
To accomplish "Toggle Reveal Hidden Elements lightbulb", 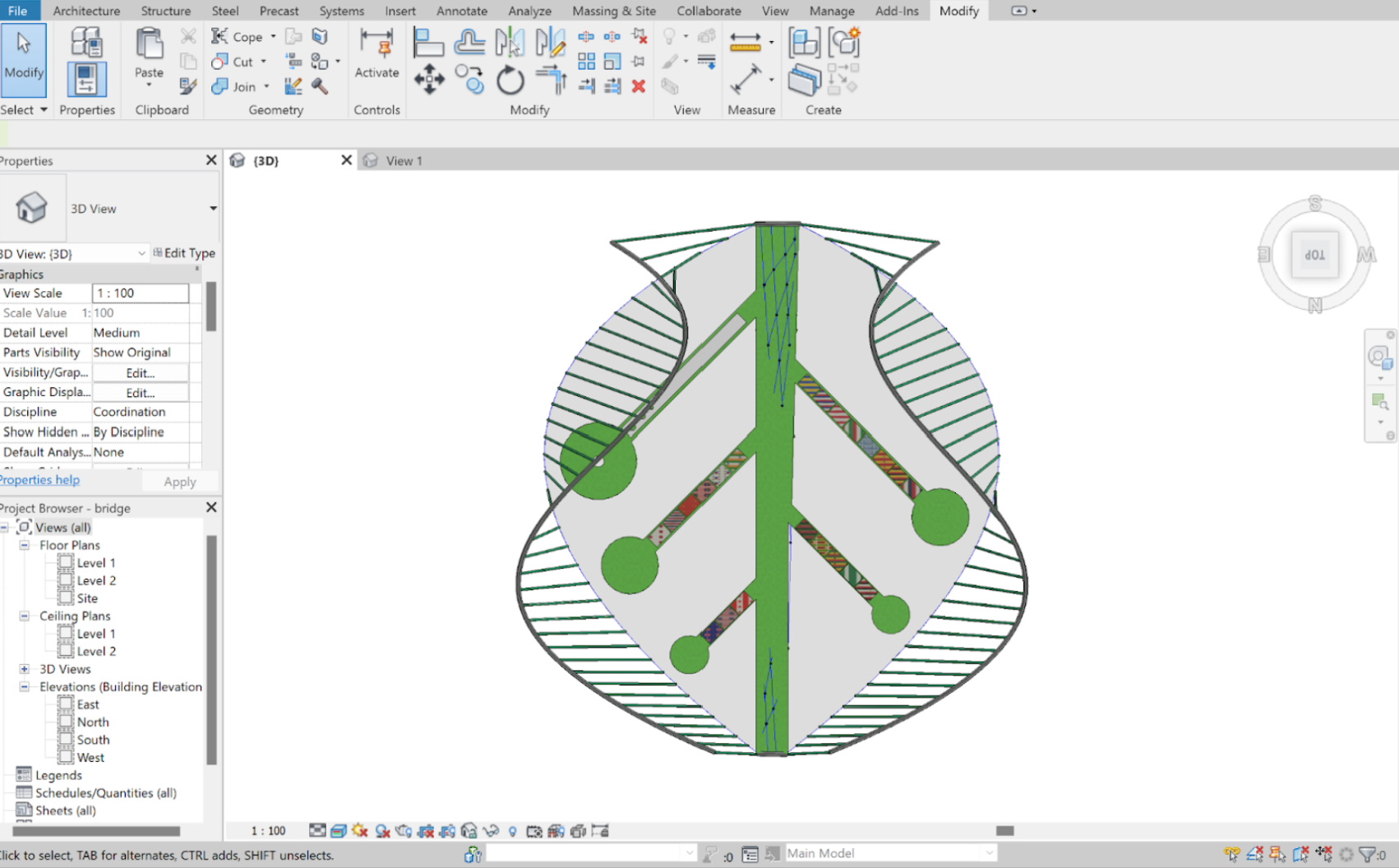I will 512,831.
